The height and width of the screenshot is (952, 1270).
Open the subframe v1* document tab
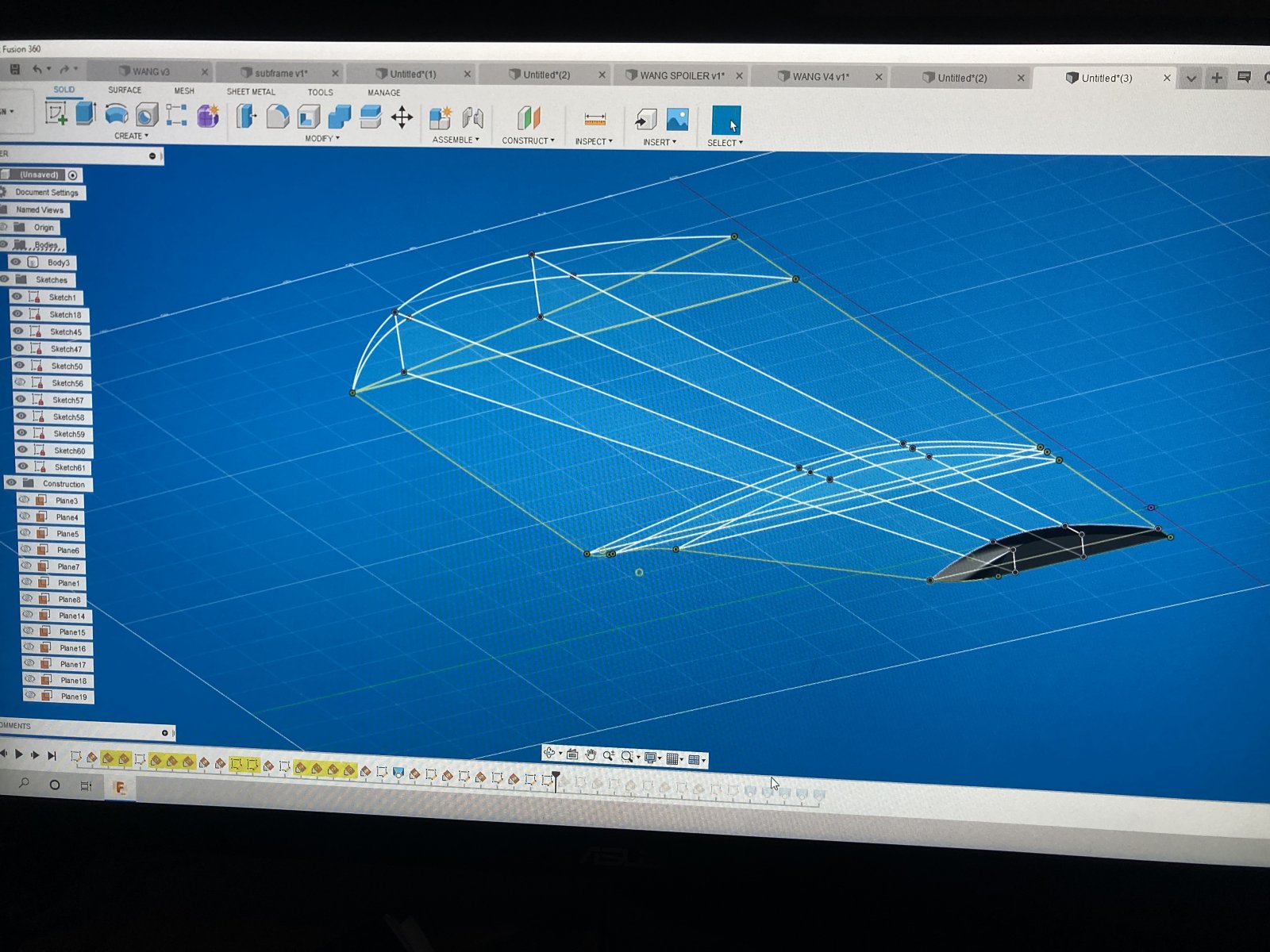(280, 73)
